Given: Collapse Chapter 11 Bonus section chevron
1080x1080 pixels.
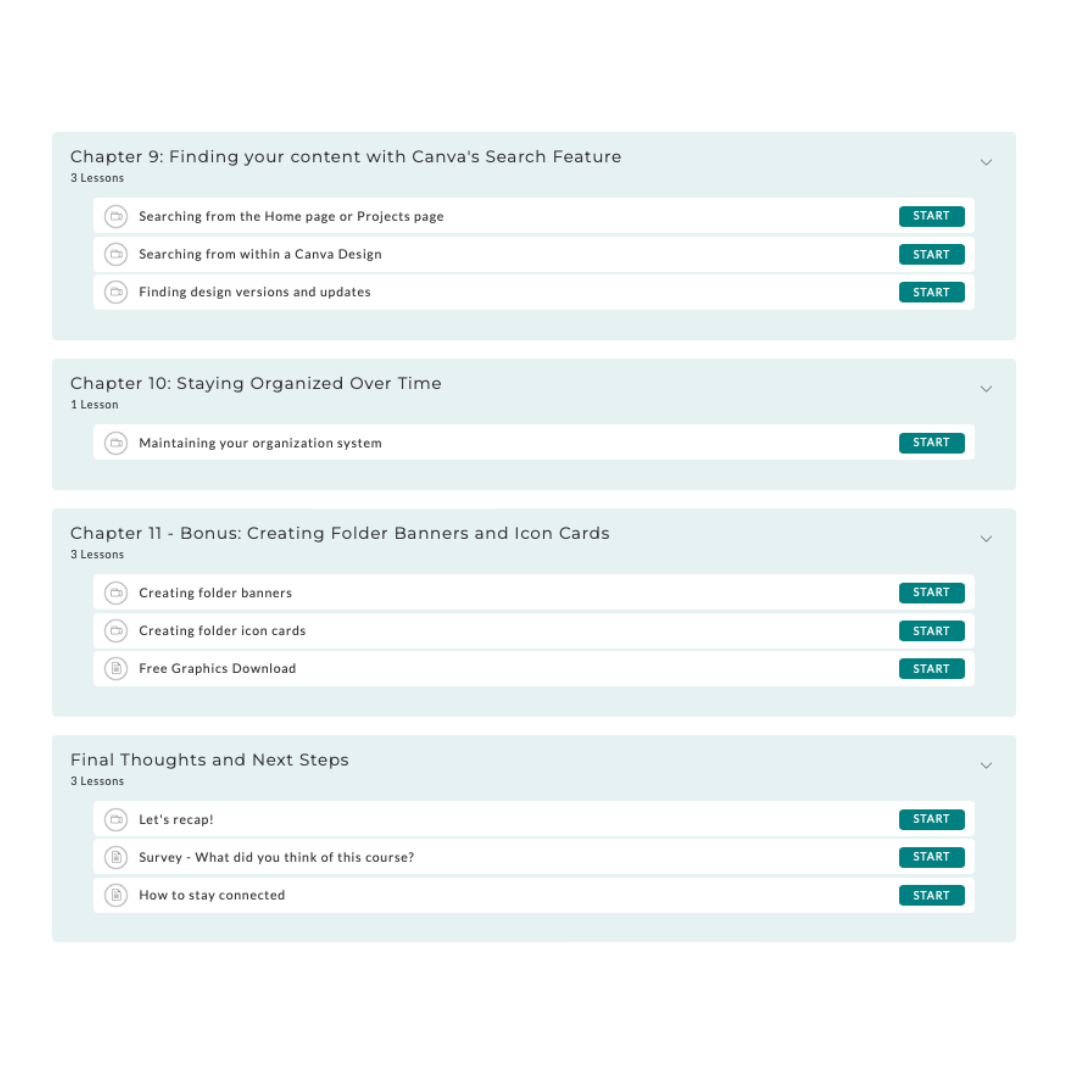Looking at the screenshot, I should pos(986,539).
